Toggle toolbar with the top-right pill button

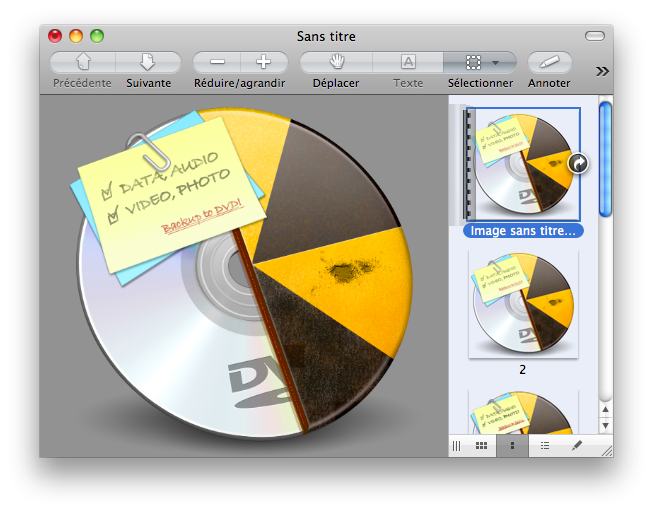(595, 36)
